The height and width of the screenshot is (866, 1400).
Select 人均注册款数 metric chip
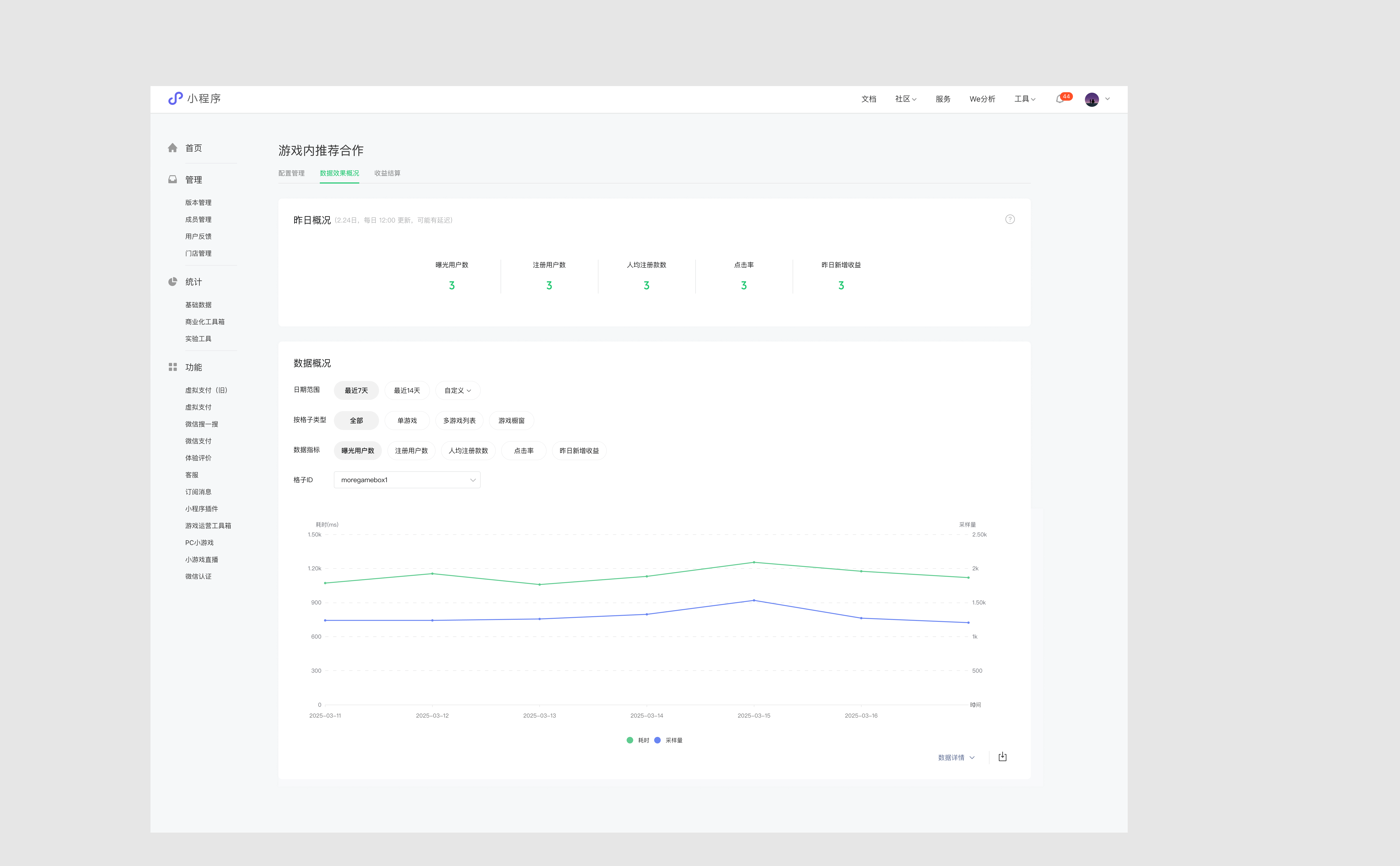468,451
